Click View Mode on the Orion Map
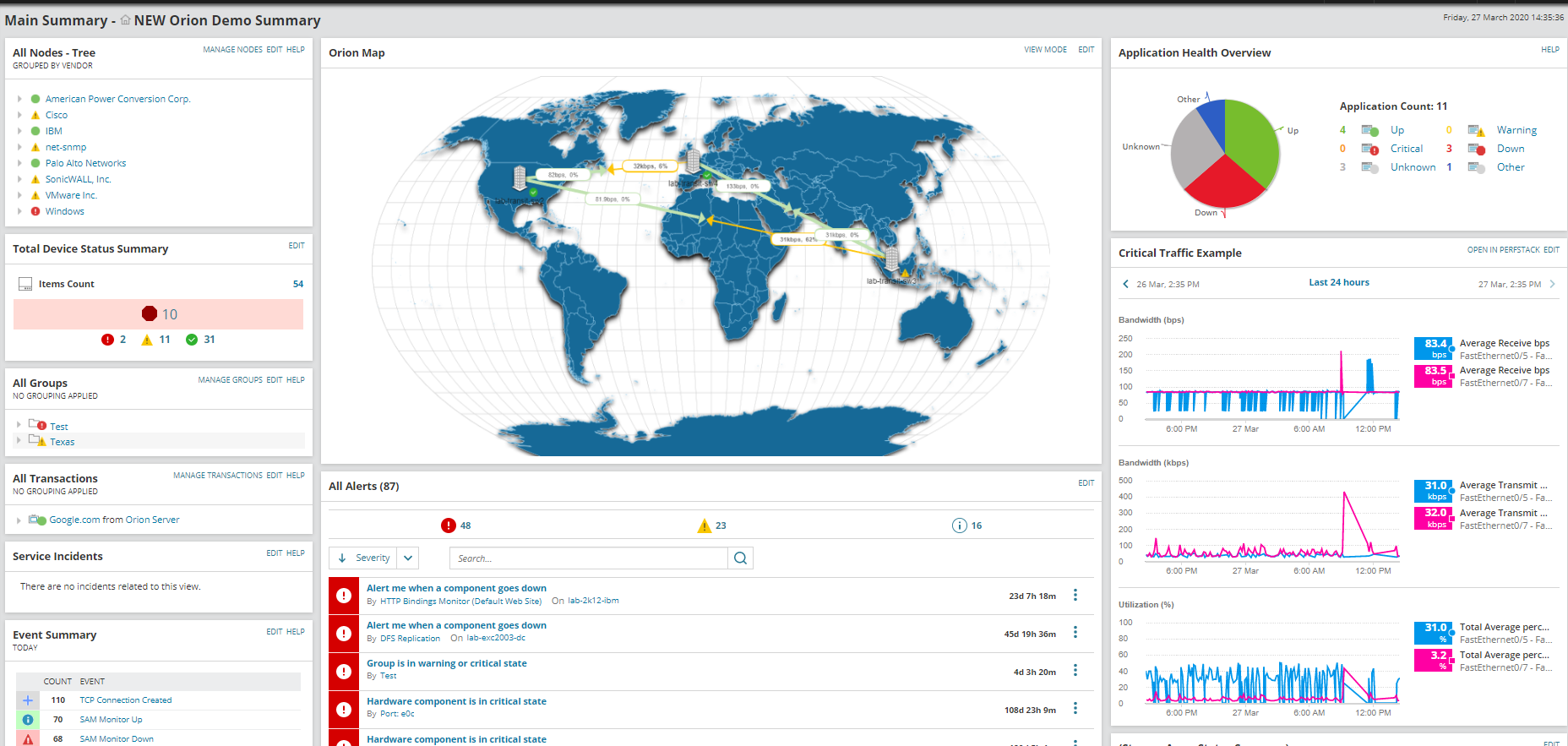The width and height of the screenshot is (1568, 746). click(1046, 50)
